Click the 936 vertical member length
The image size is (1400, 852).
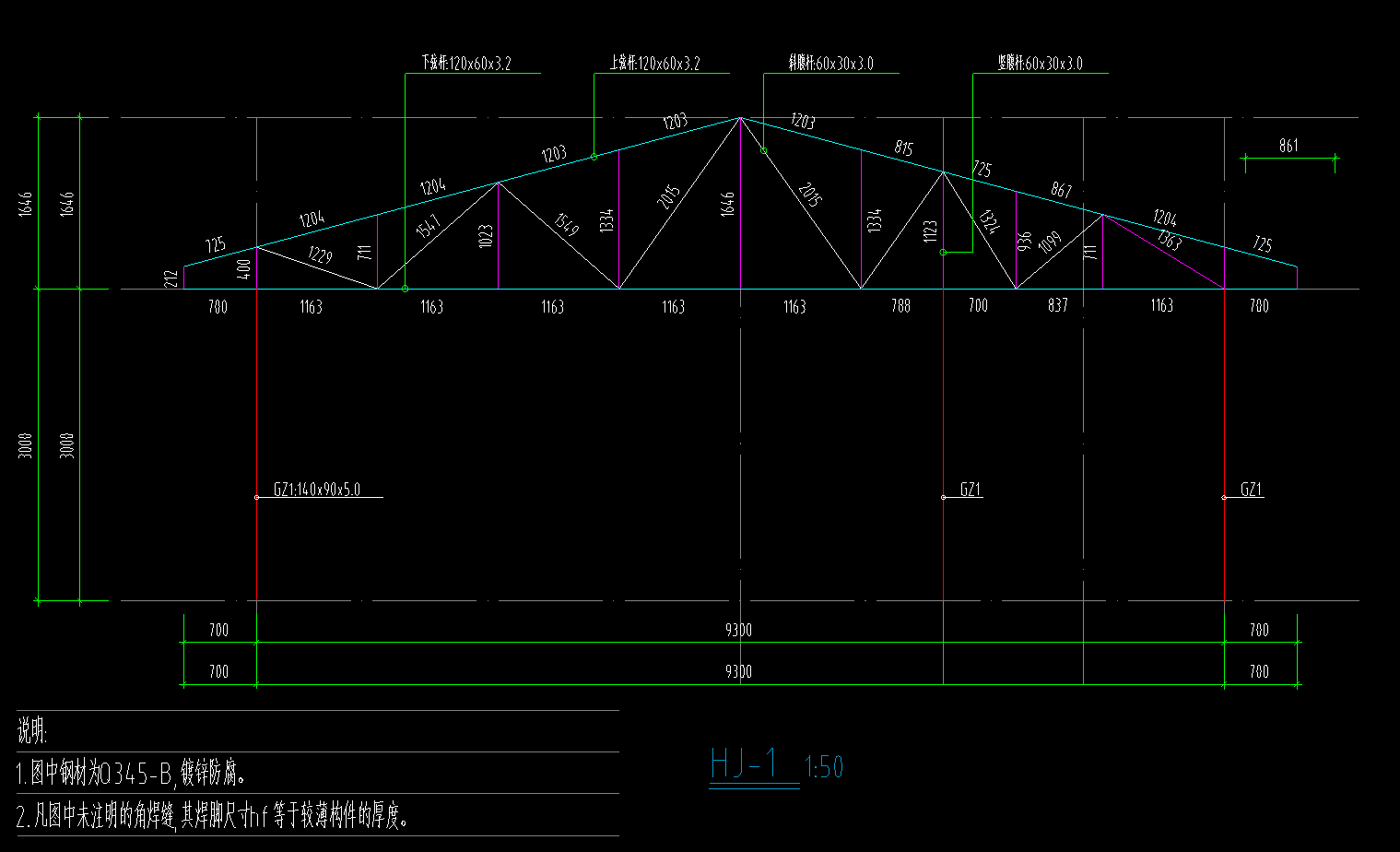click(x=1024, y=242)
